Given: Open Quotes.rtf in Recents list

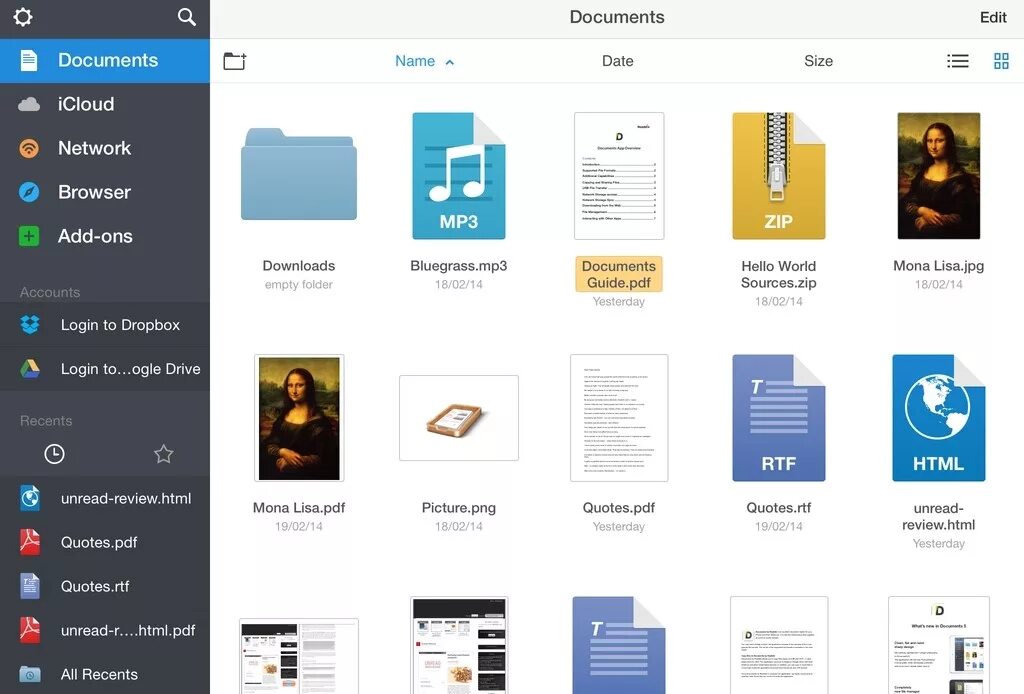Looking at the screenshot, I should pyautogui.click(x=104, y=586).
